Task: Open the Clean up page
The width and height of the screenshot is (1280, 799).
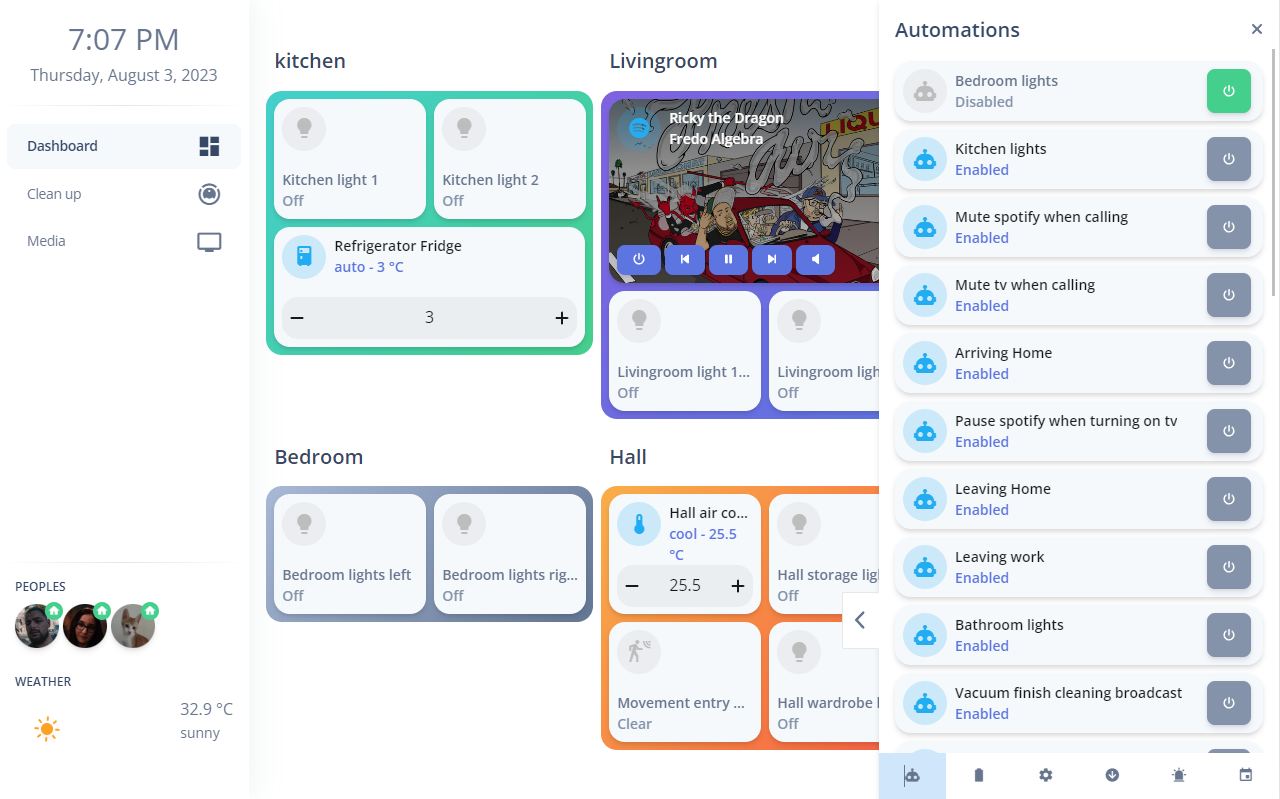Action: (124, 194)
